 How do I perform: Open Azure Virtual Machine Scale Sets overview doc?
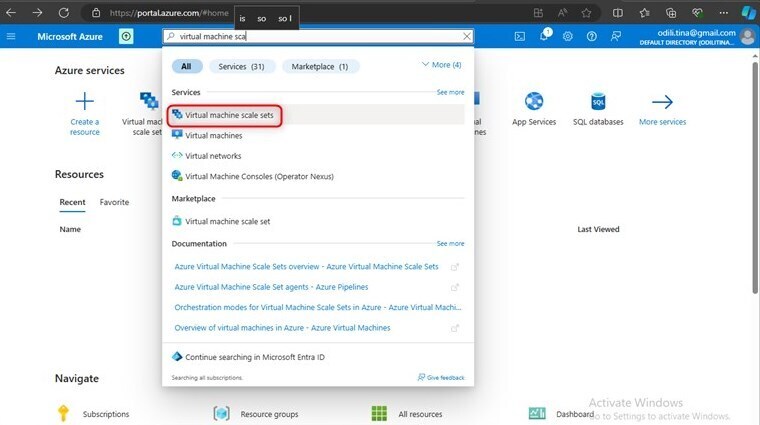coord(306,267)
